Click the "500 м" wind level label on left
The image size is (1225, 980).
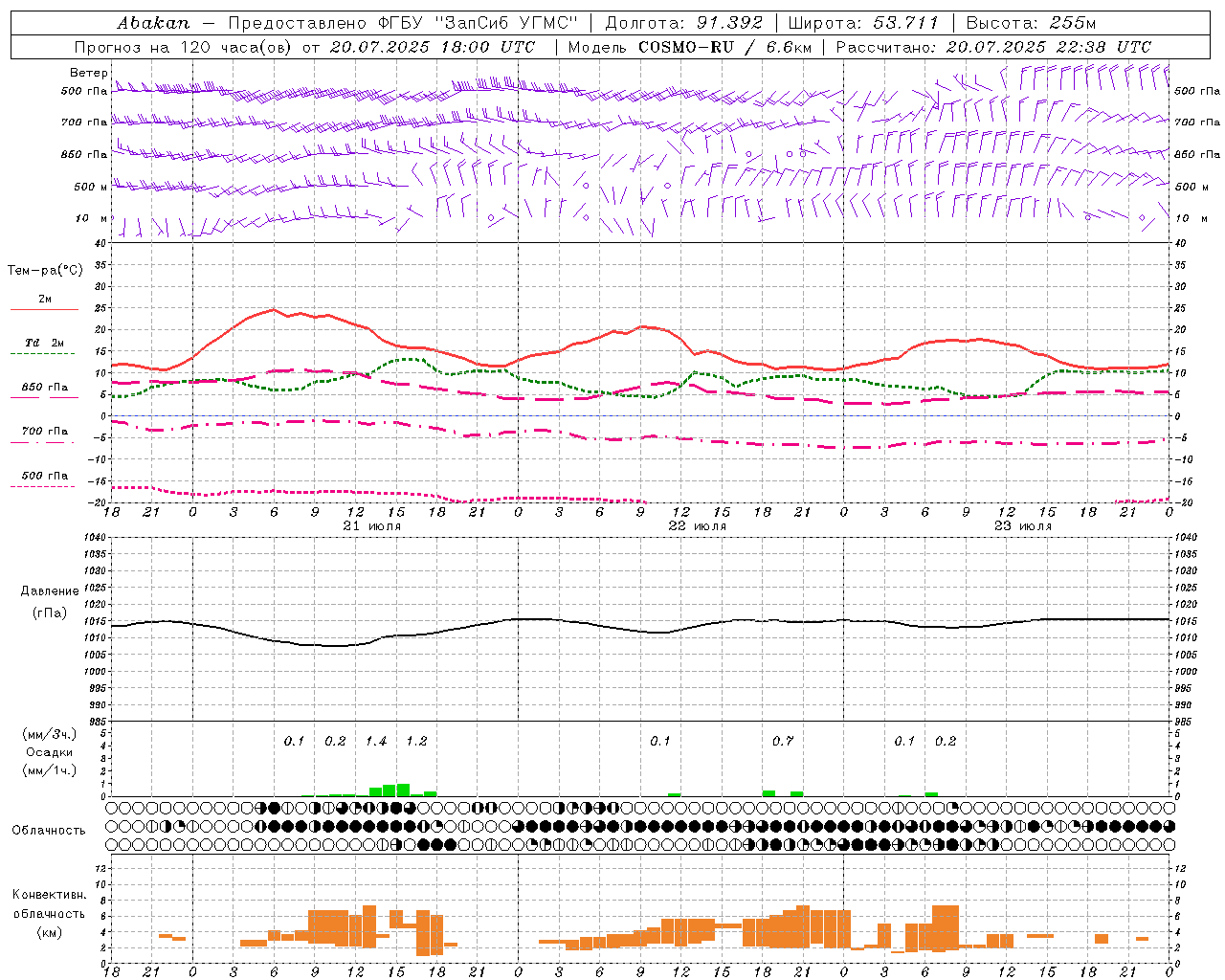[x=90, y=187]
